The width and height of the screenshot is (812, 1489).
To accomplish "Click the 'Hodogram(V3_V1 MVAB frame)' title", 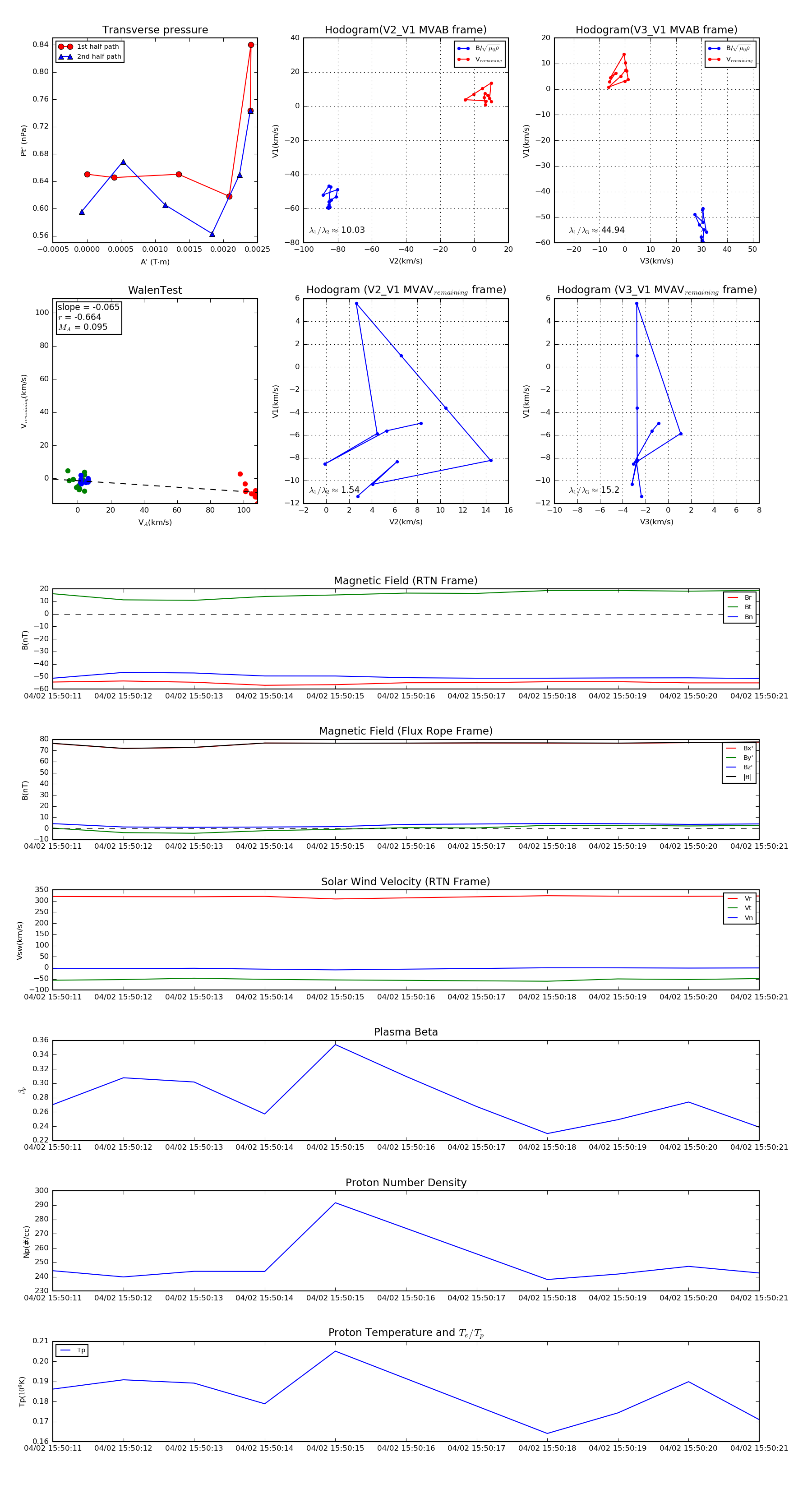I will pos(656,29).
